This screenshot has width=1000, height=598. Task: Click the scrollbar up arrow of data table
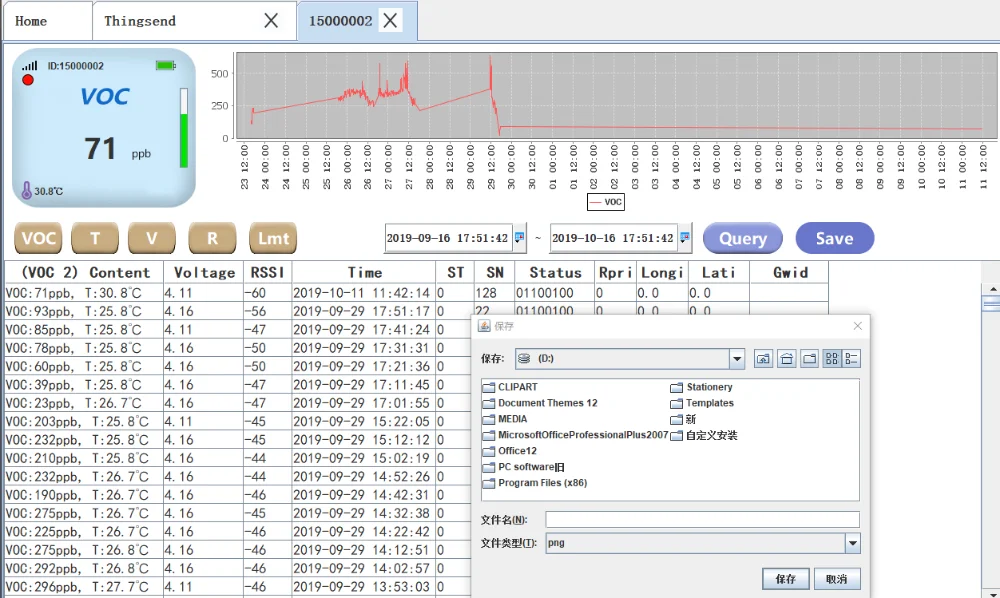point(992,289)
